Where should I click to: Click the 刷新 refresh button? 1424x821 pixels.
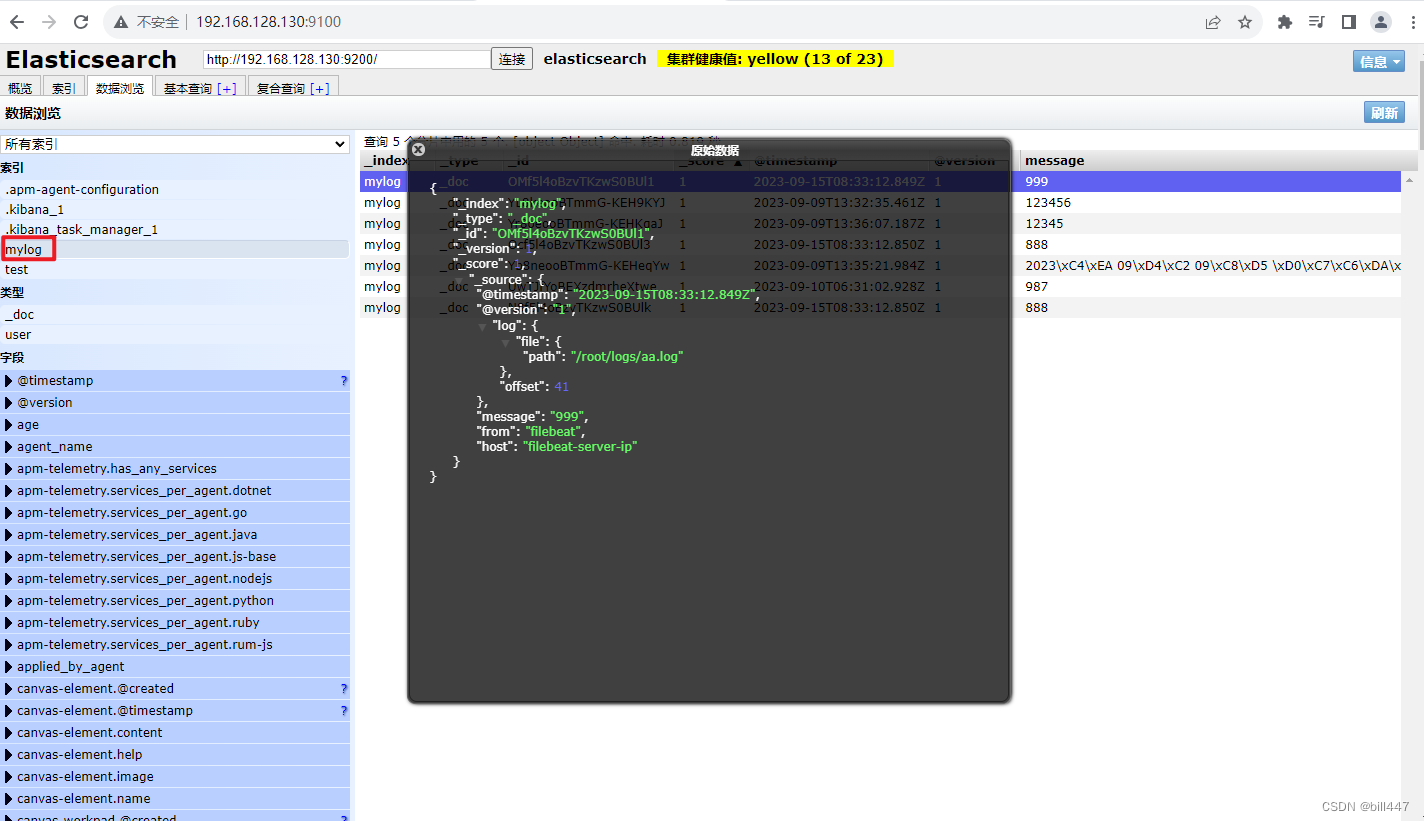point(1384,112)
